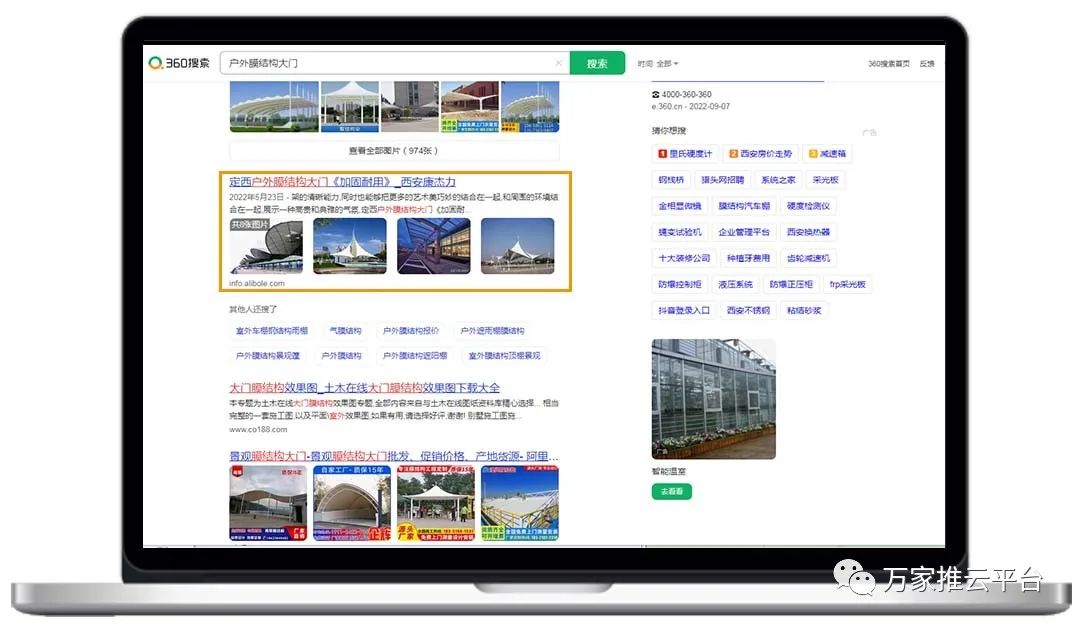Click the green 搜索 search button
Viewport: 1080px width, 628px height.
coord(597,63)
